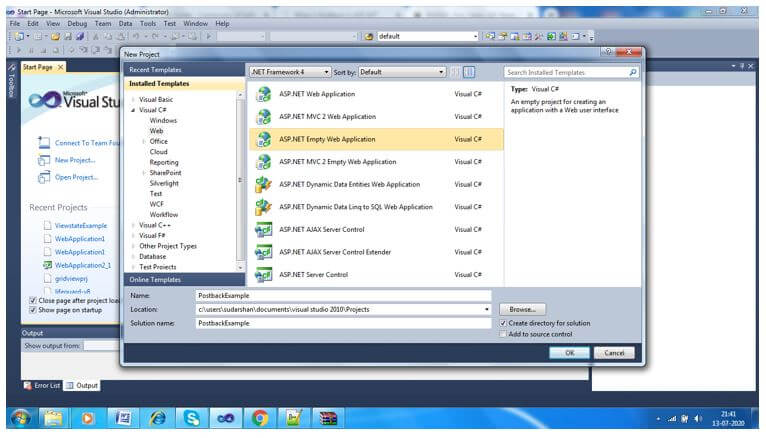Open Windows Explorer folder in taskbar
Screen dimensions: 766x438
53,418
